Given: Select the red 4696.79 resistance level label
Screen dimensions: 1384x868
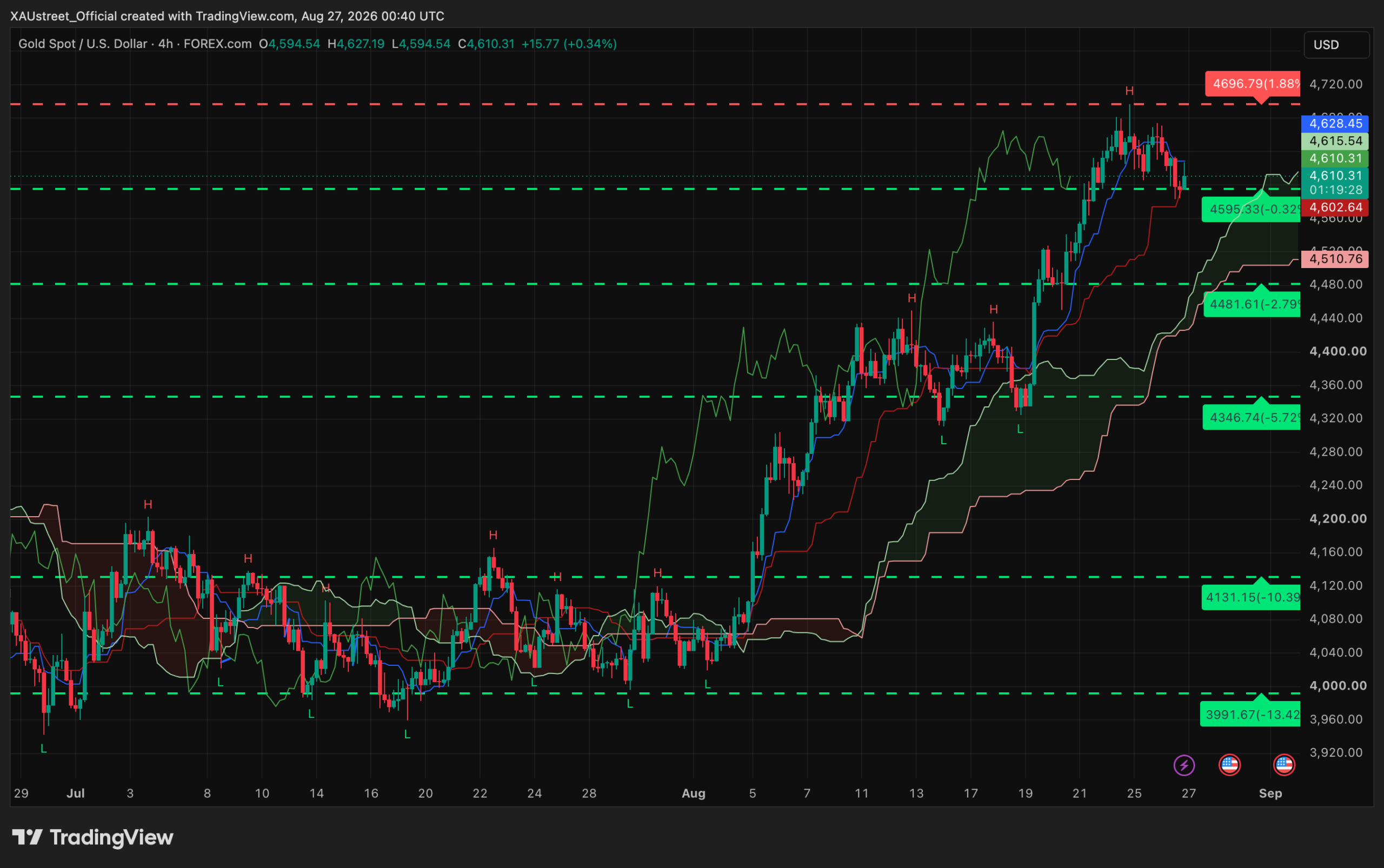Looking at the screenshot, I should click(x=1253, y=84).
